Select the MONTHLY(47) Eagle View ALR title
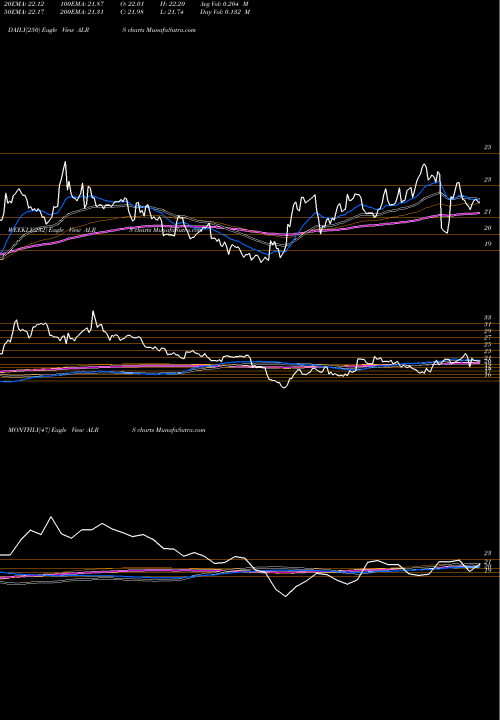 [x=53, y=430]
